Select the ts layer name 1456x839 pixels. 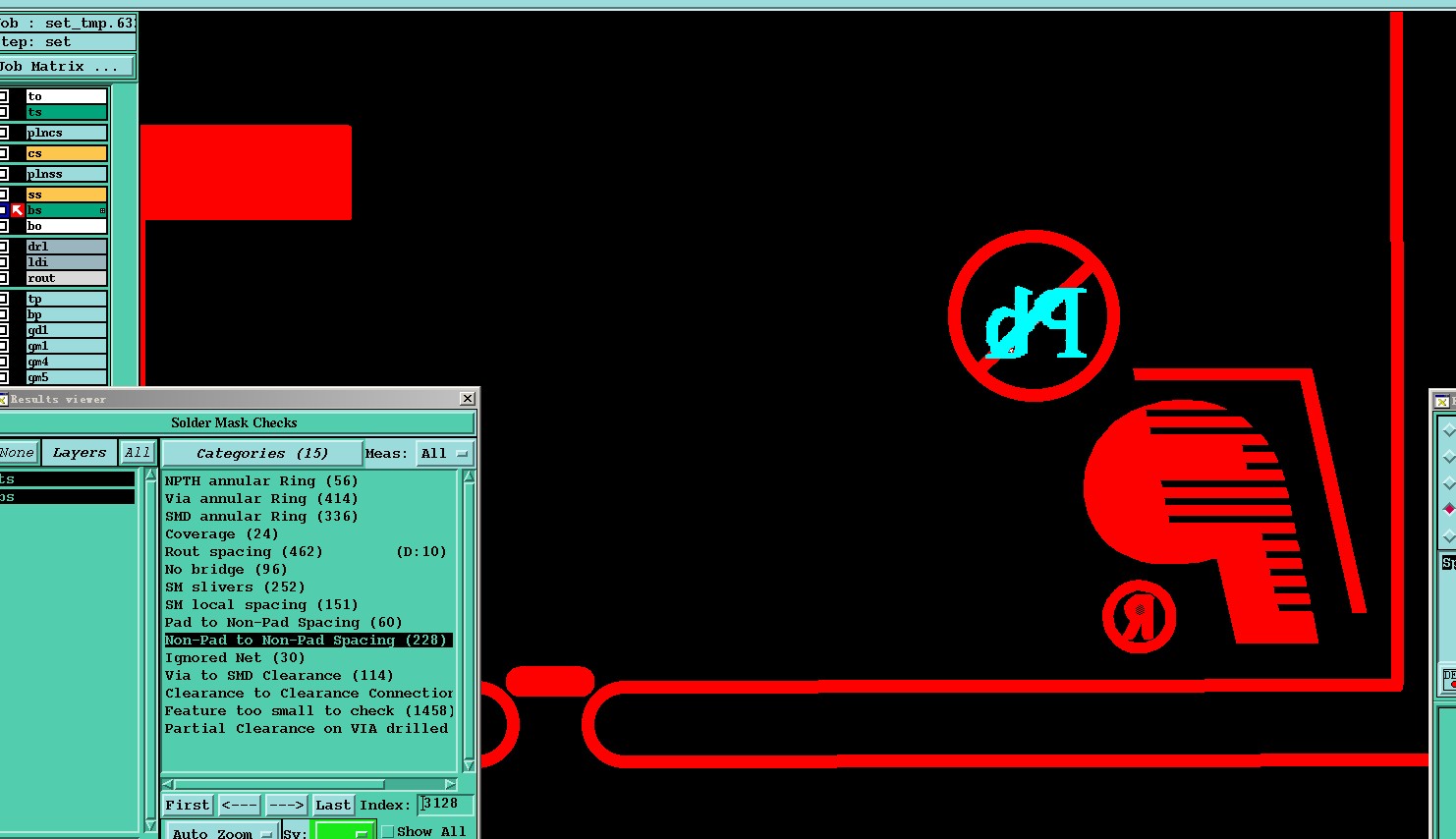click(66, 112)
